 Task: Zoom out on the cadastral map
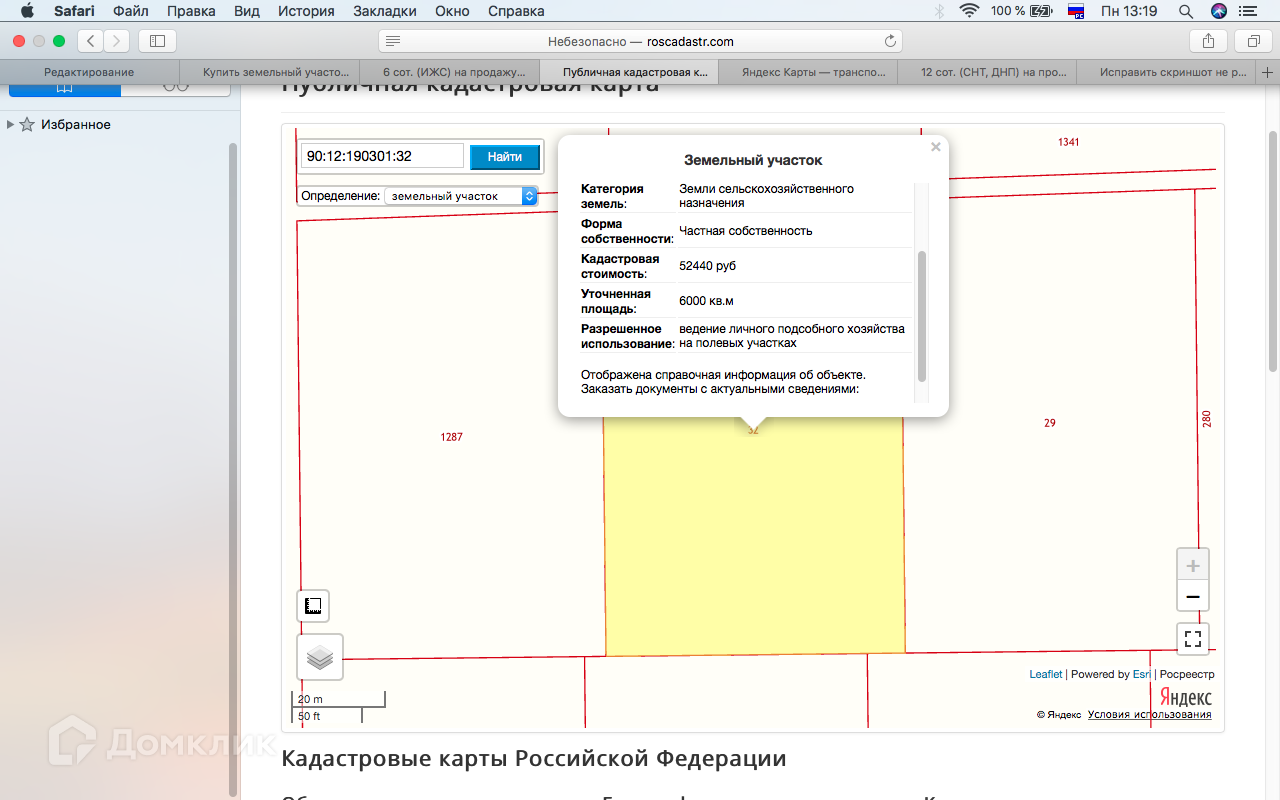click(x=1192, y=597)
